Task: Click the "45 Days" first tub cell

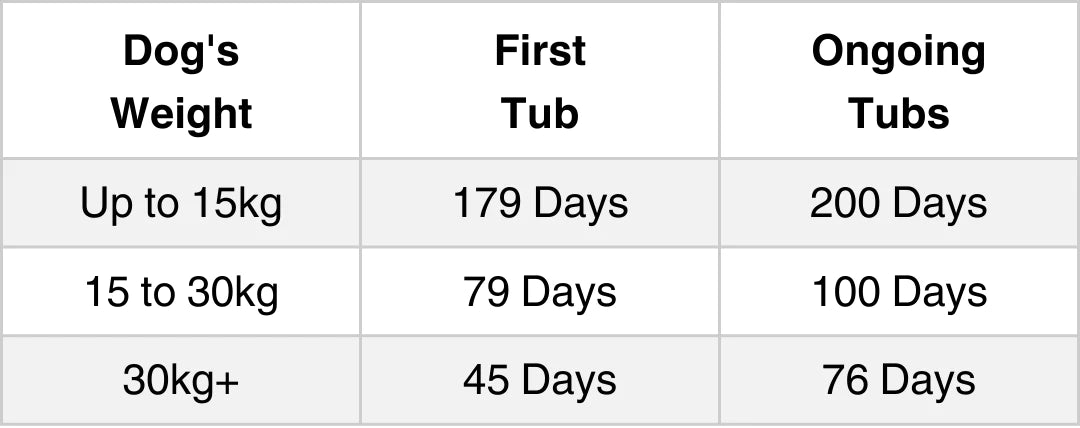Action: [x=540, y=381]
